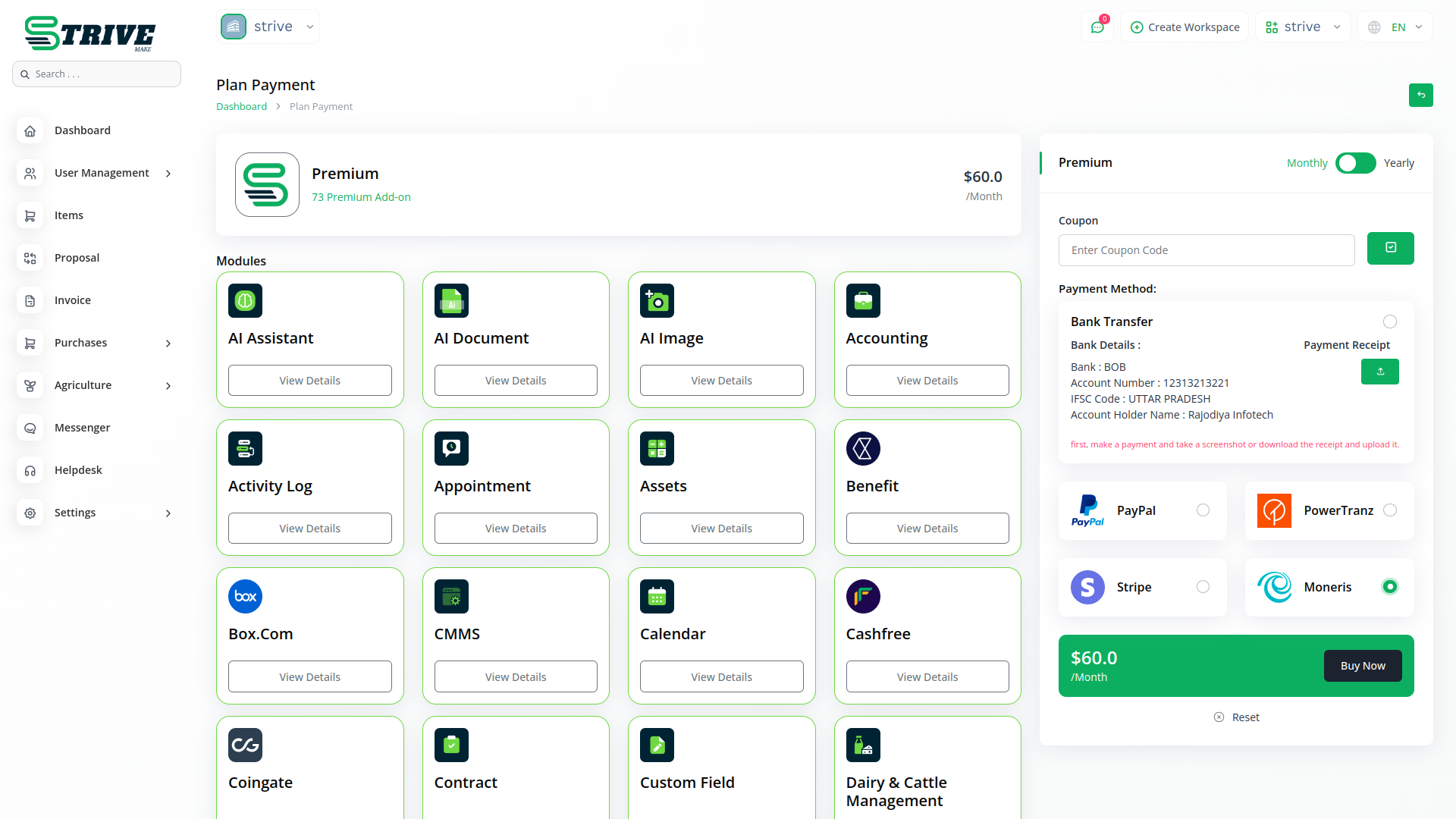
Task: View Details for the Accounting module
Action: [927, 381]
